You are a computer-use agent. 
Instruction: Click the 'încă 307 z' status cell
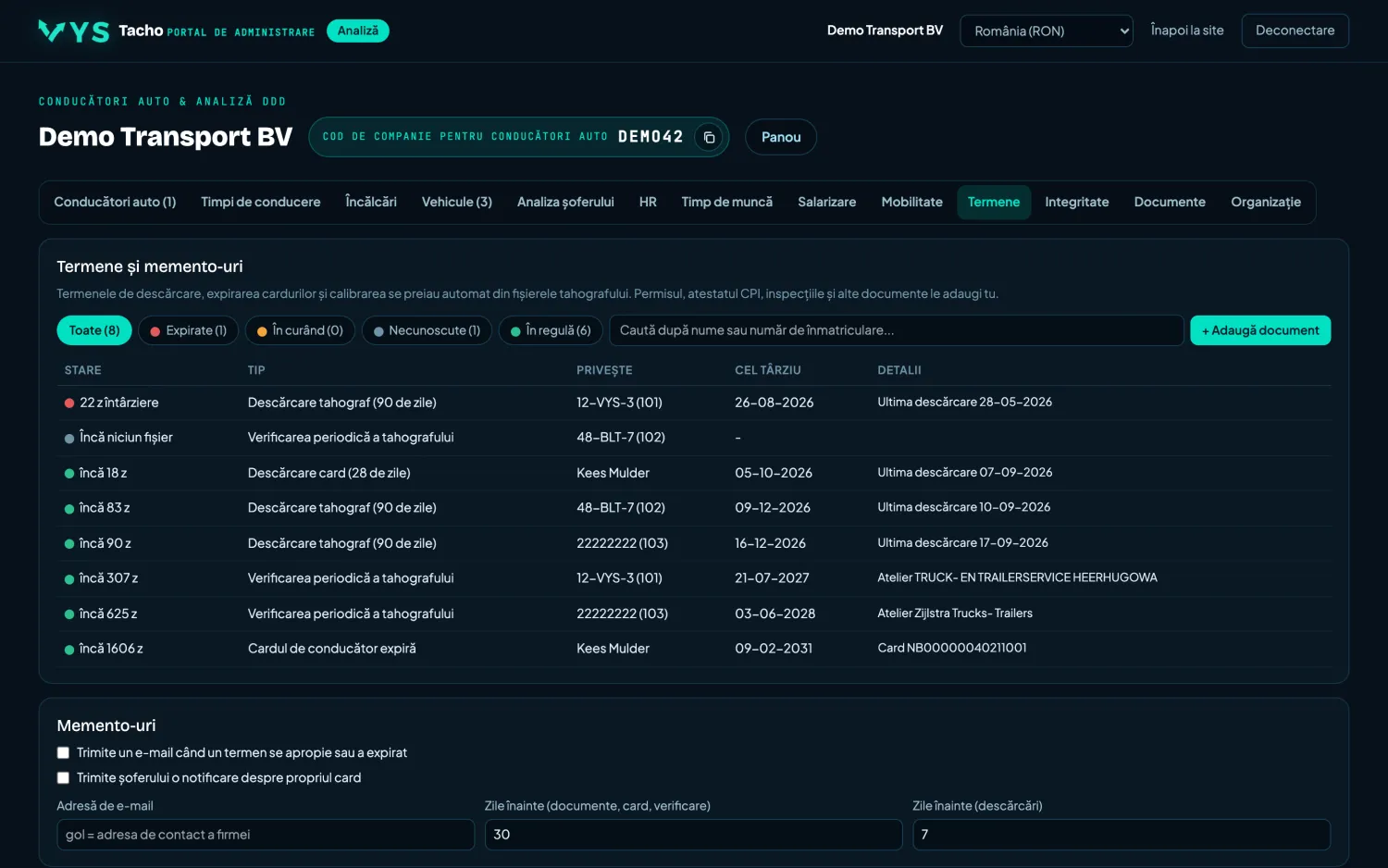pos(101,578)
